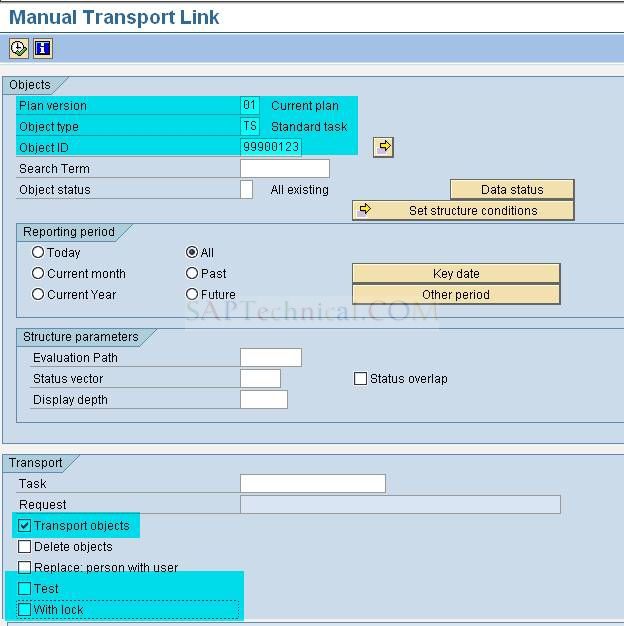Image resolution: width=624 pixels, height=626 pixels.
Task: Focus the Object type field
Action: (x=250, y=127)
